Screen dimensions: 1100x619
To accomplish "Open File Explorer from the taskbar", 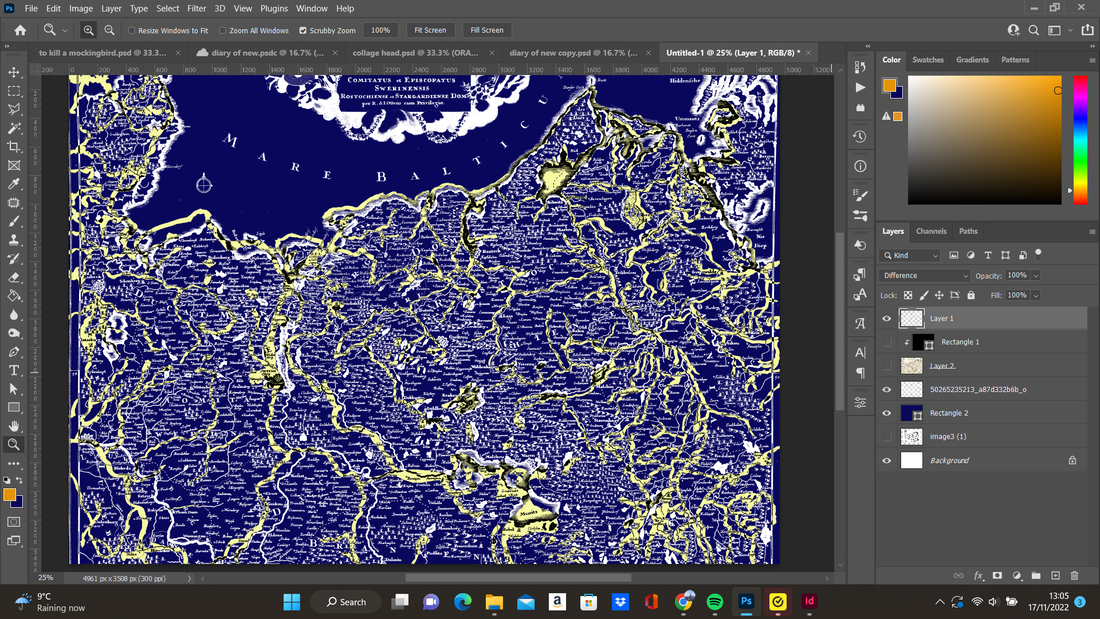I will [x=494, y=601].
